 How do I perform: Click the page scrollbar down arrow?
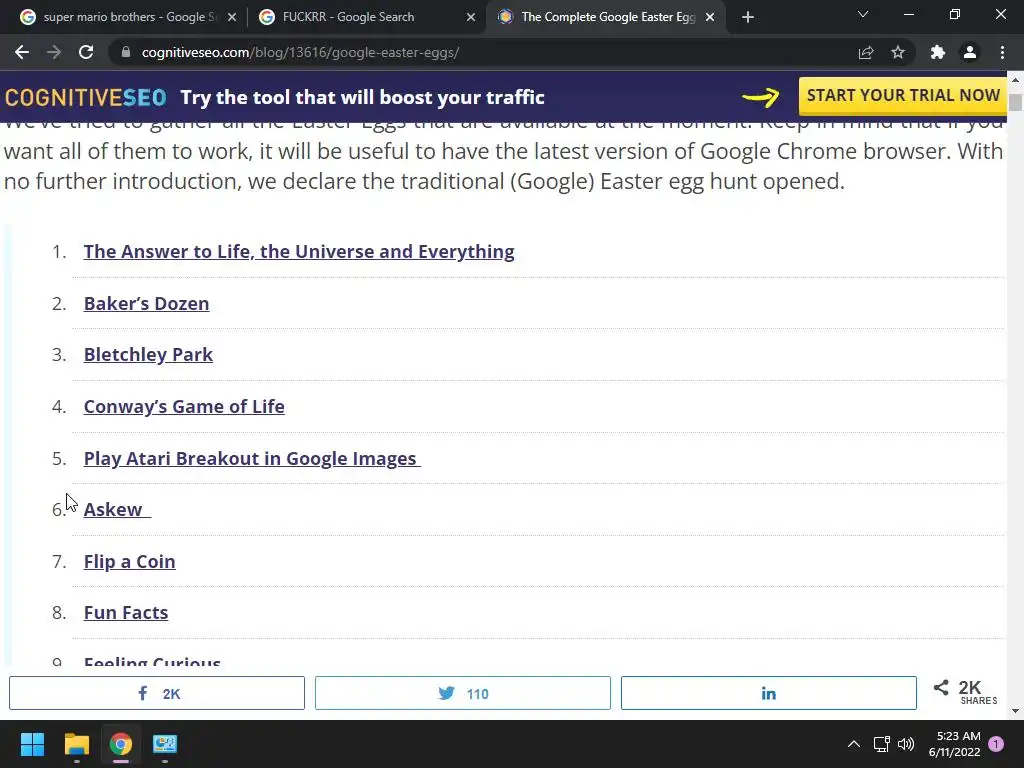1015,711
